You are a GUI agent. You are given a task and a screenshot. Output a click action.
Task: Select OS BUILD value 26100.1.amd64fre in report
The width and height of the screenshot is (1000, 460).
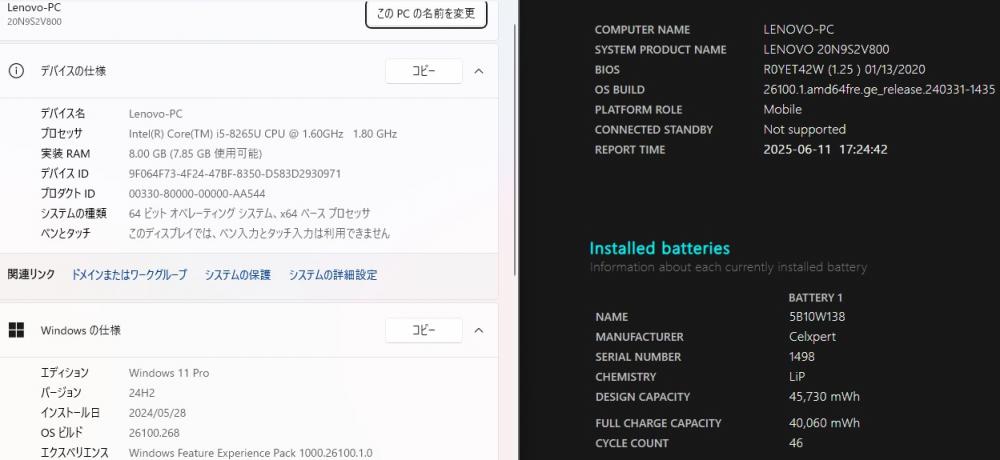pyautogui.click(x=879, y=89)
